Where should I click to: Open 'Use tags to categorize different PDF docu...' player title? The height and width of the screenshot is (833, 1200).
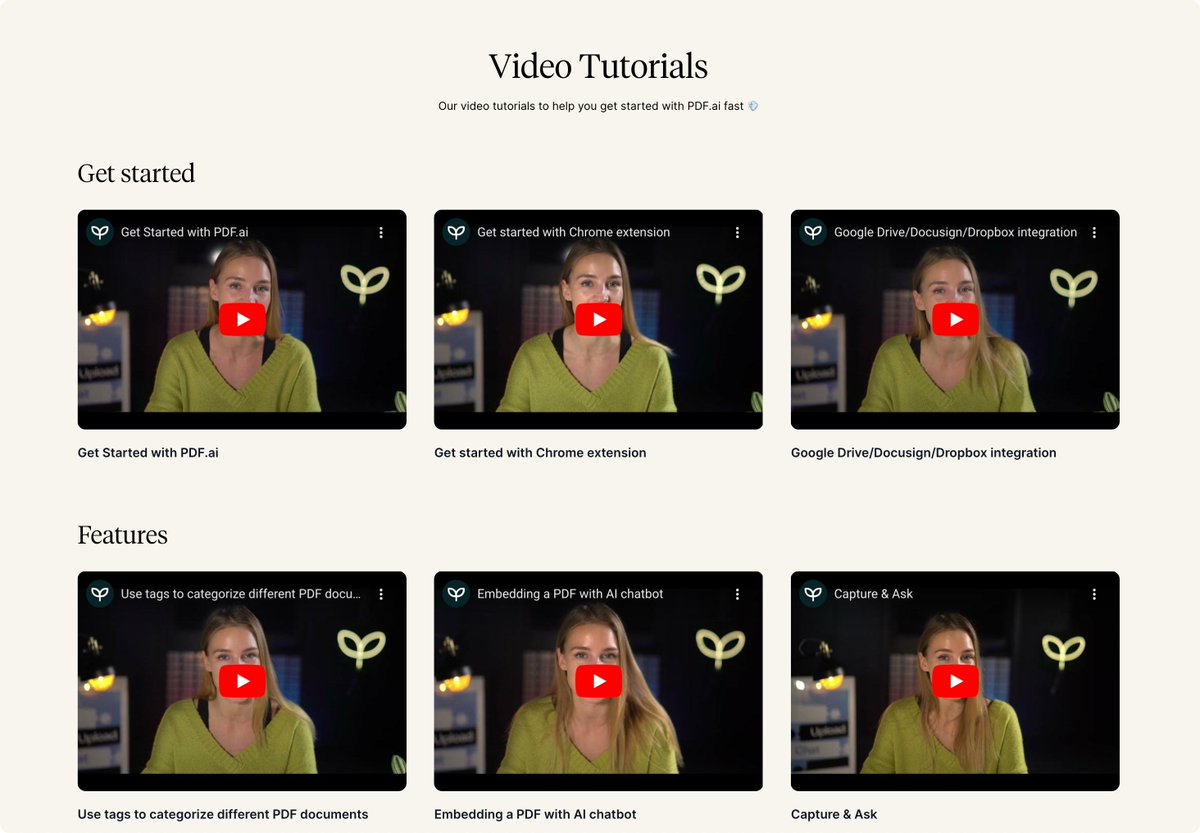tap(241, 594)
